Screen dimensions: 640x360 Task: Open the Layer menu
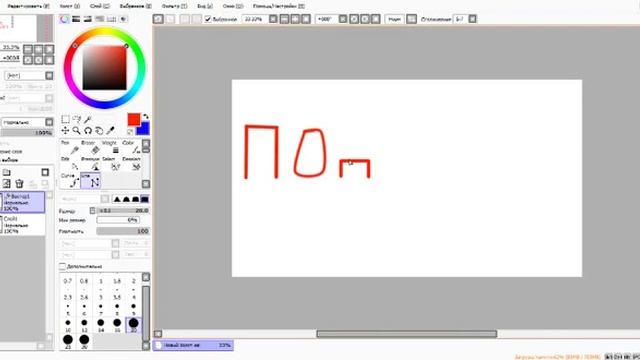tap(100, 6)
